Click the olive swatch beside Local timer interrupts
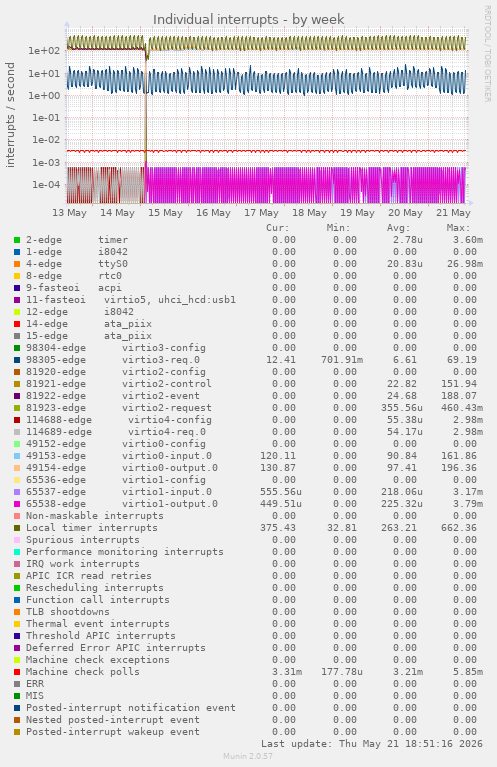 click(x=17, y=528)
